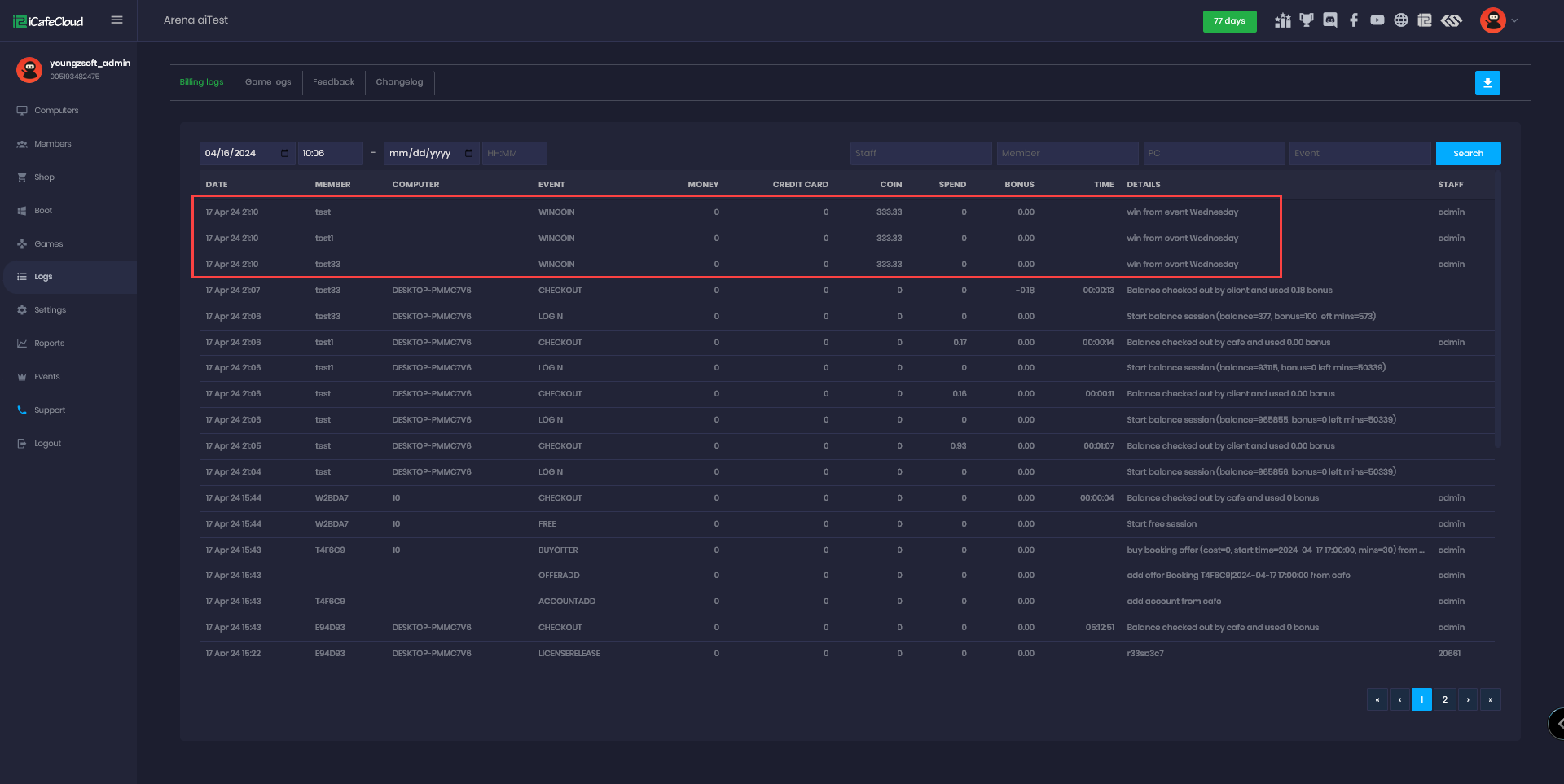
Task: Open the Facebook link icon
Action: [1353, 20]
